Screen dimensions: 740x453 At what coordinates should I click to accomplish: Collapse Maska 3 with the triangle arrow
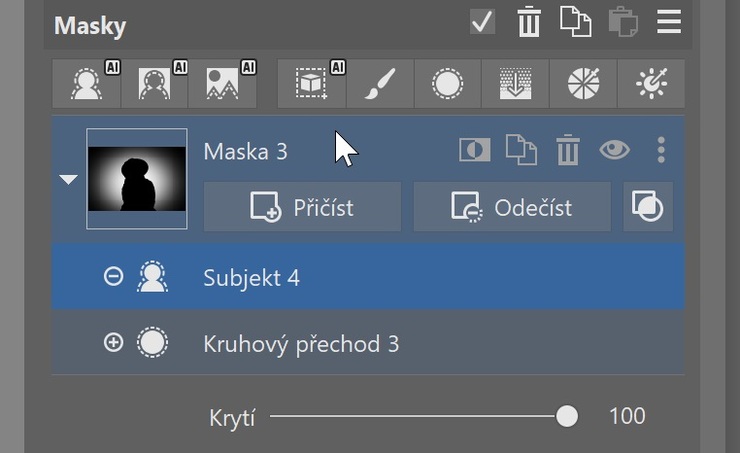(68, 179)
